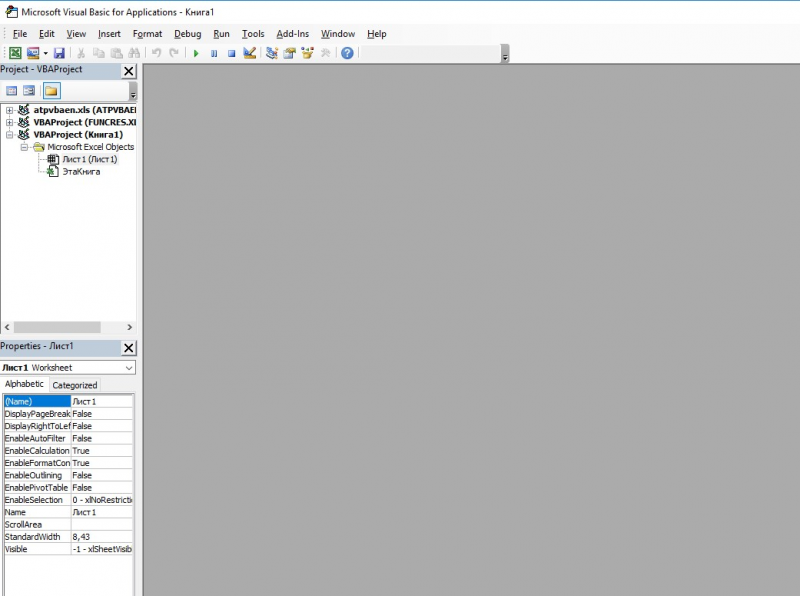Click the EnableAutoFilter property row
This screenshot has width=800, height=596.
(68, 438)
